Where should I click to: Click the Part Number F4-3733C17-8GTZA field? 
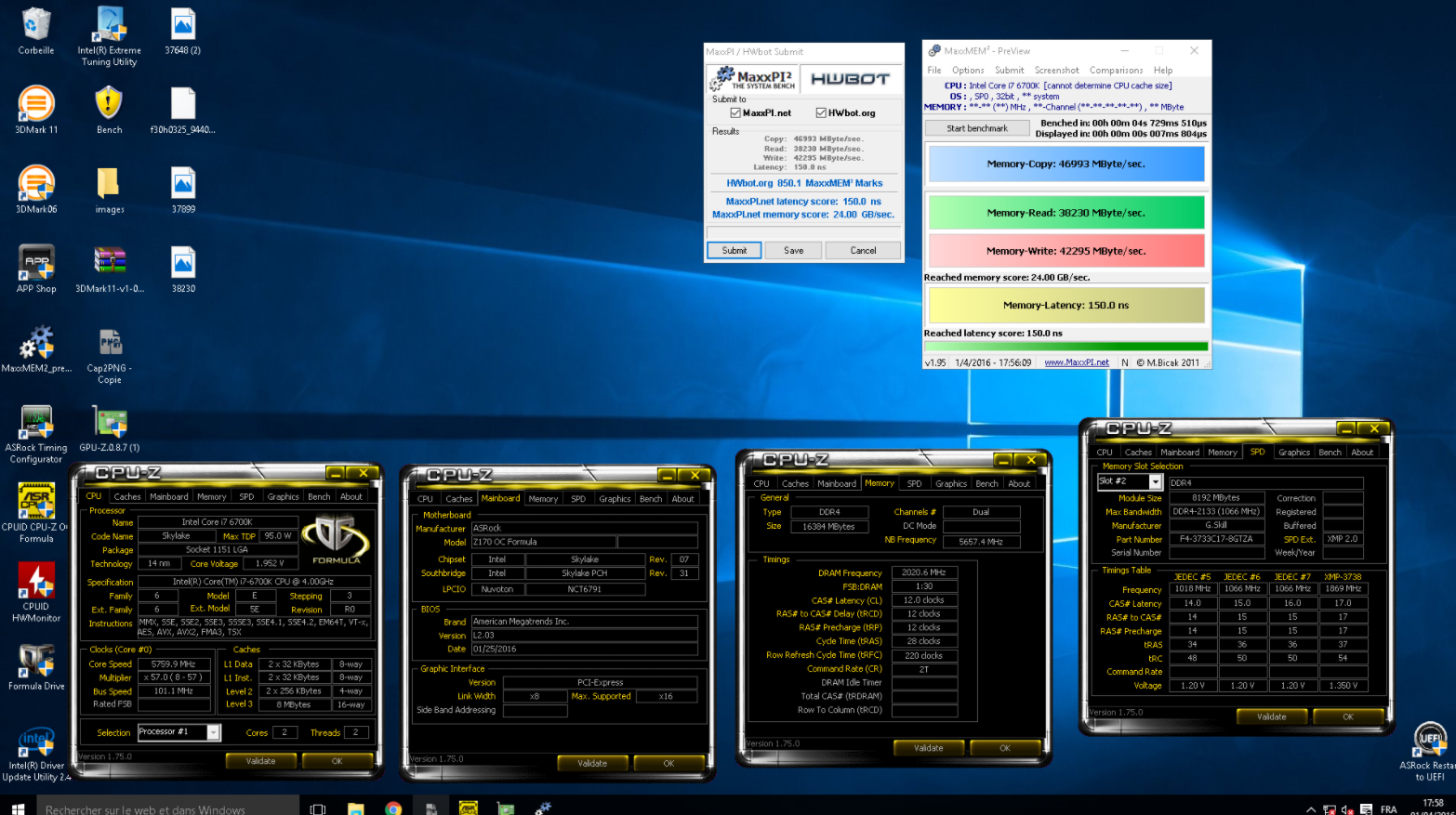(1217, 539)
